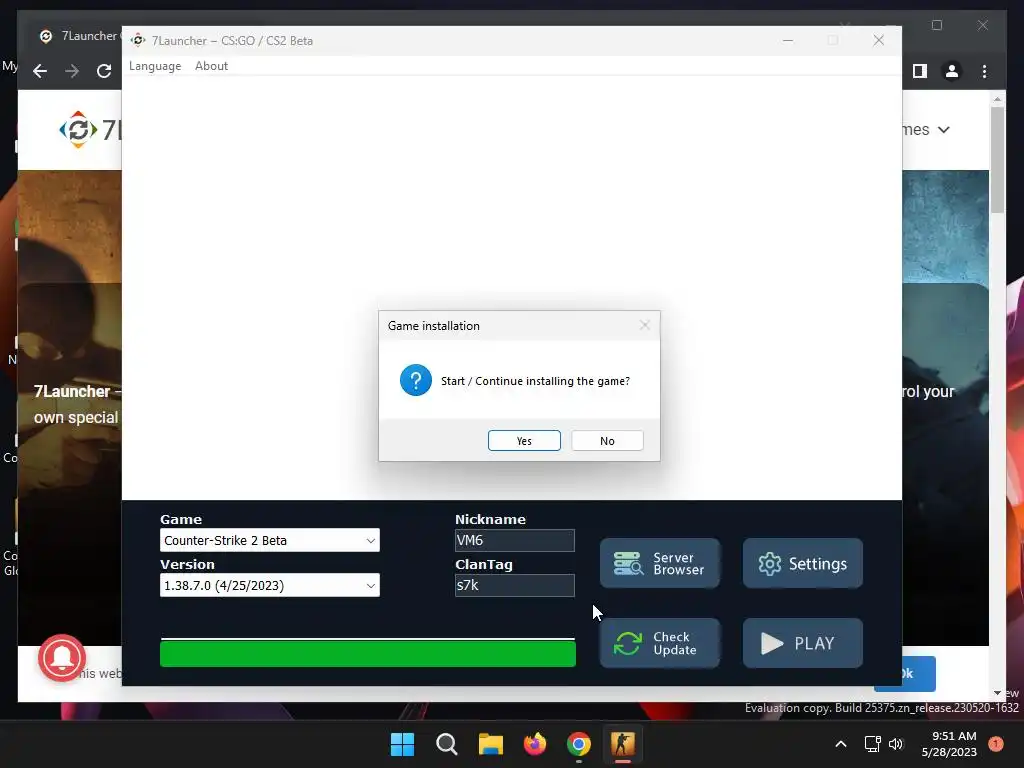Minimize the 7Launcher window
Screen dimensions: 1024x768
788,40
